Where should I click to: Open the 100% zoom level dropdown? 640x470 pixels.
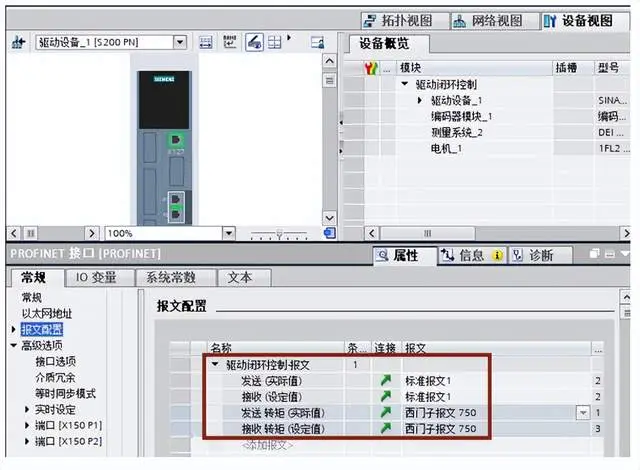click(x=229, y=233)
